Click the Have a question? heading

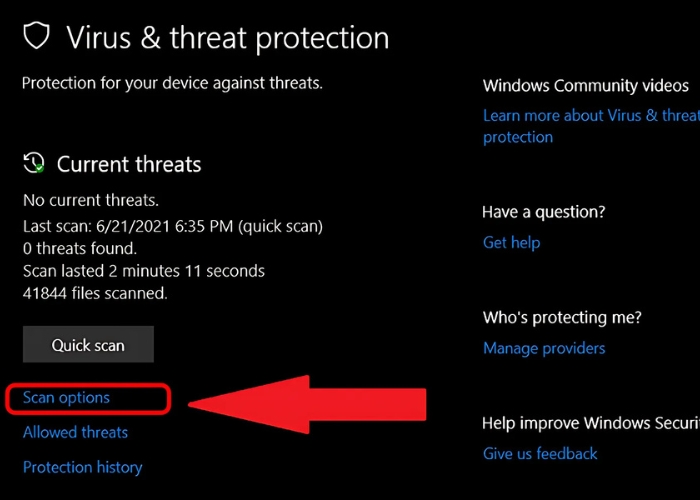point(543,212)
